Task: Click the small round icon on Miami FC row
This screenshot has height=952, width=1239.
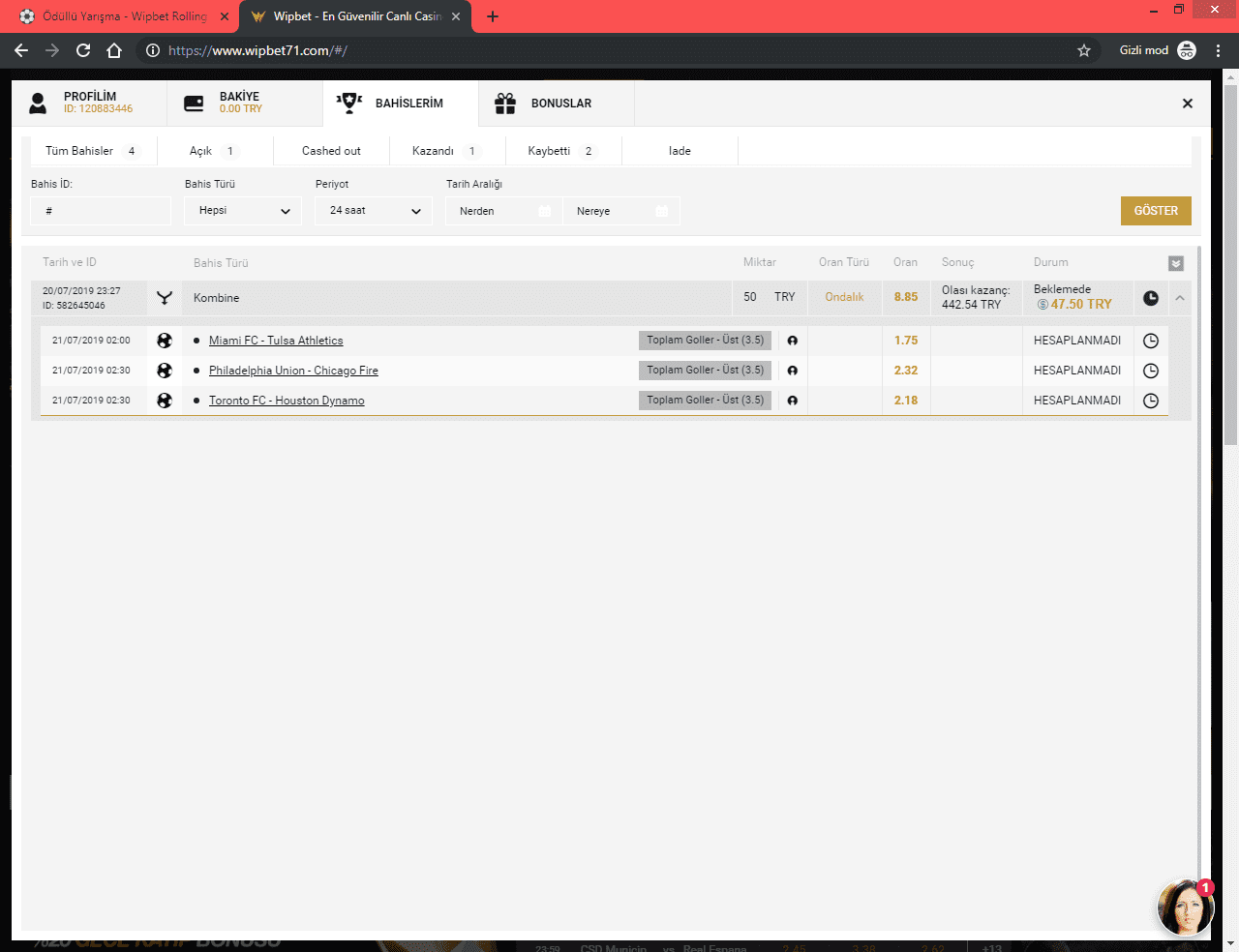Action: (x=793, y=341)
